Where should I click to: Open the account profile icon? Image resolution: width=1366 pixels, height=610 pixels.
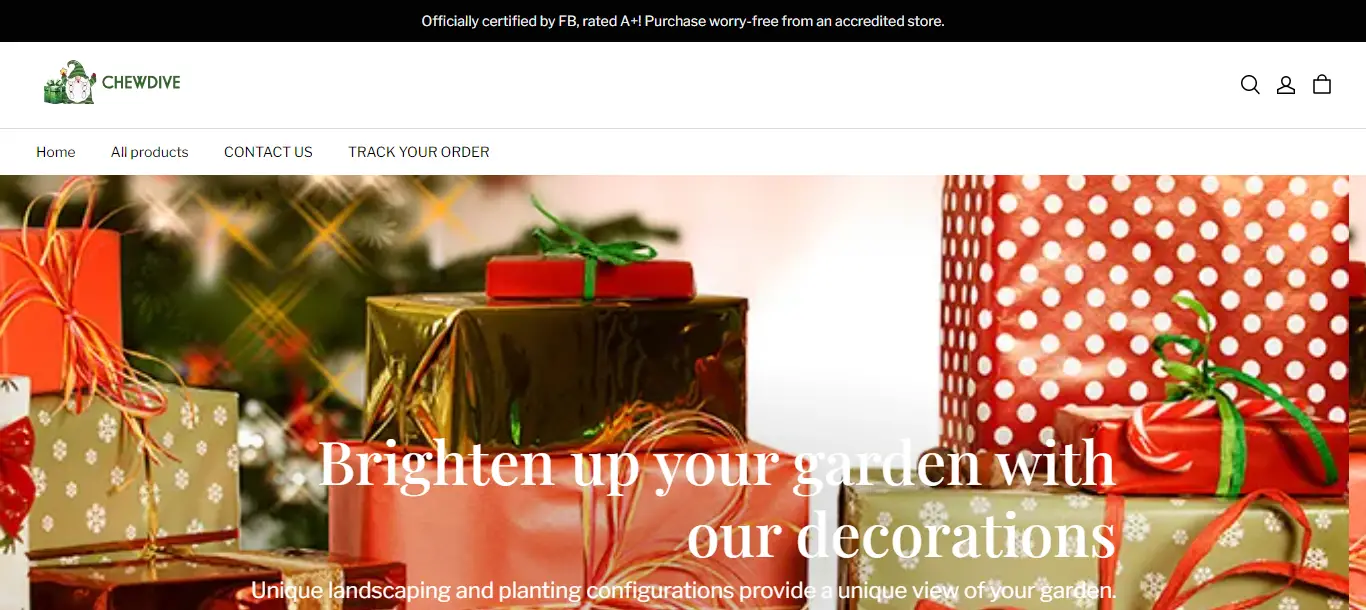(1286, 85)
